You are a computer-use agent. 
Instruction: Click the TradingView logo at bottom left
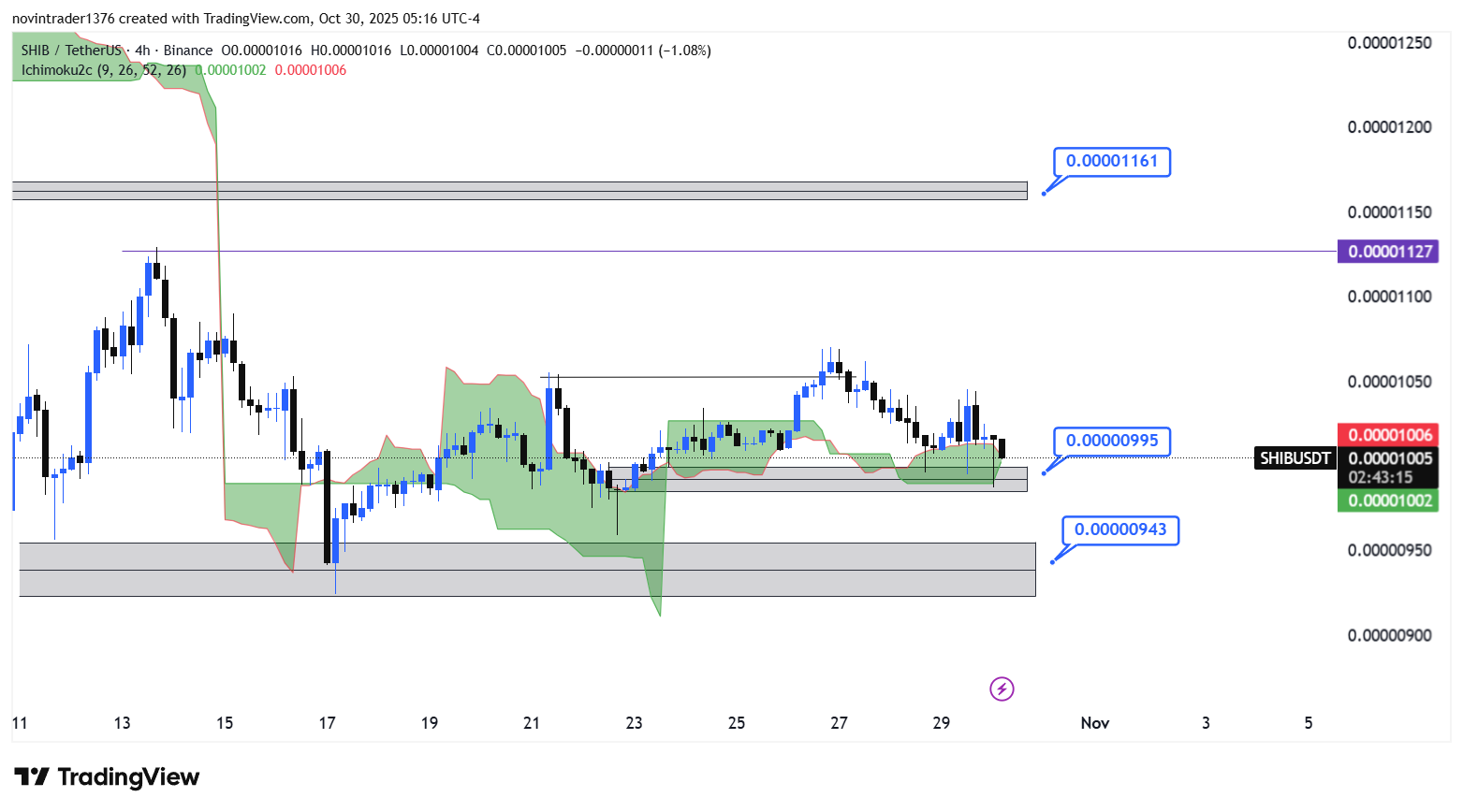click(x=107, y=777)
